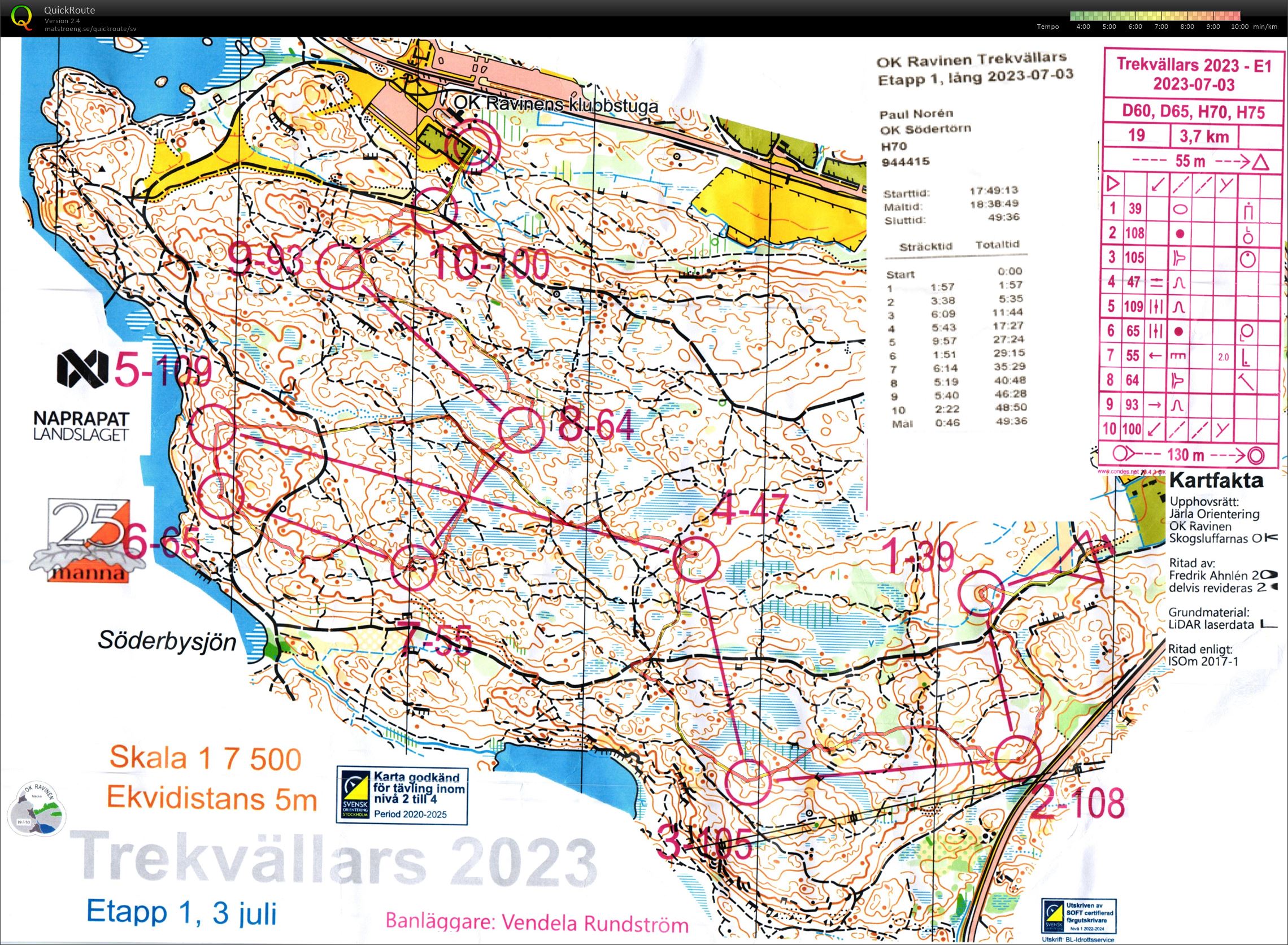Select control circle 2 near label 2-108
Viewport: 1288px width, 945px height.
coord(1016,757)
